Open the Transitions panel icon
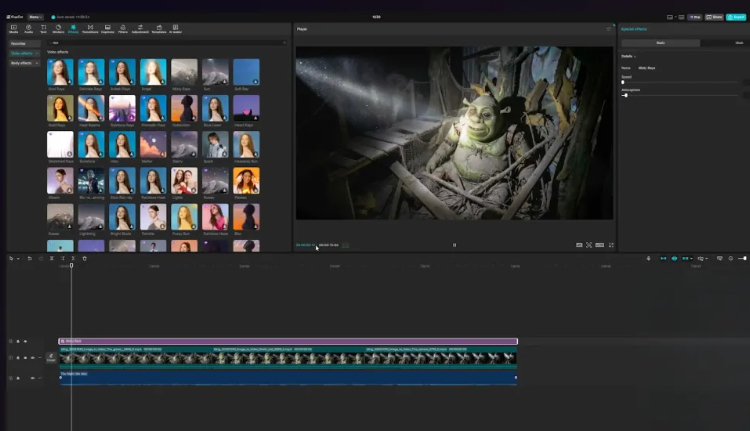The height and width of the screenshot is (431, 750). (x=88, y=28)
